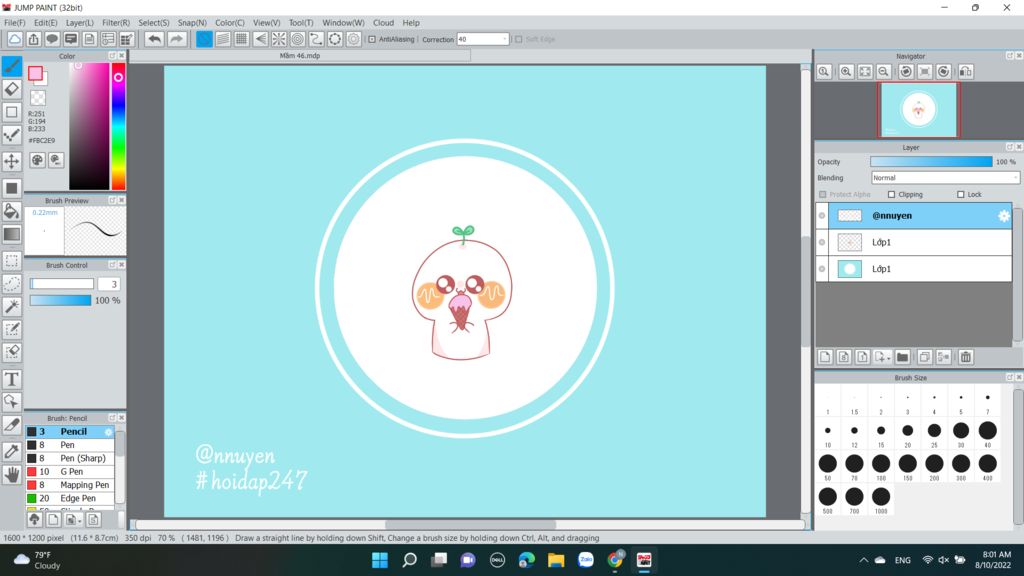The image size is (1024, 576).
Task: Select the Hand pan tool
Action: pyautogui.click(x=12, y=474)
